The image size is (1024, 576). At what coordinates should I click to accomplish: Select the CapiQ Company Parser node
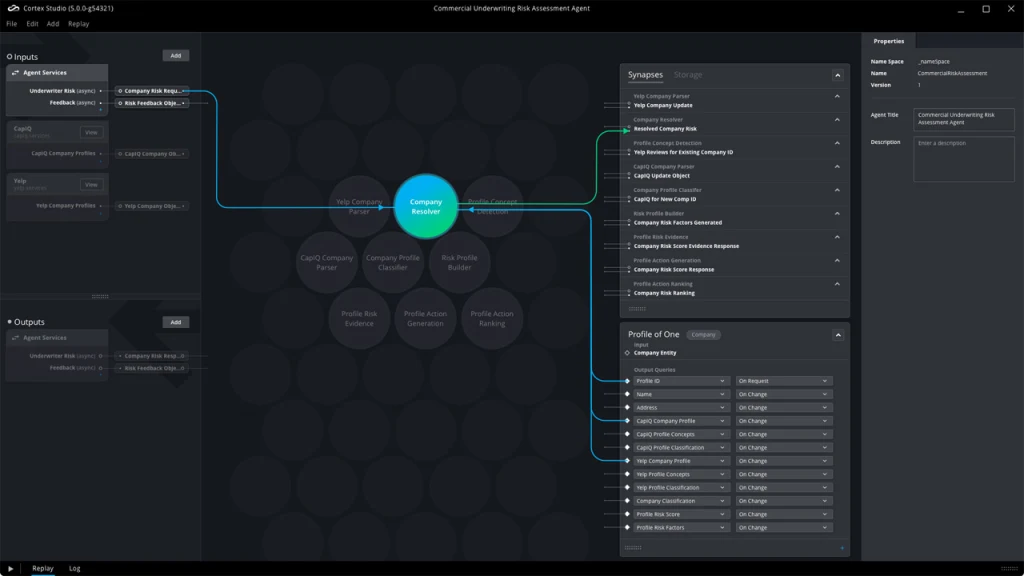[x=326, y=262]
